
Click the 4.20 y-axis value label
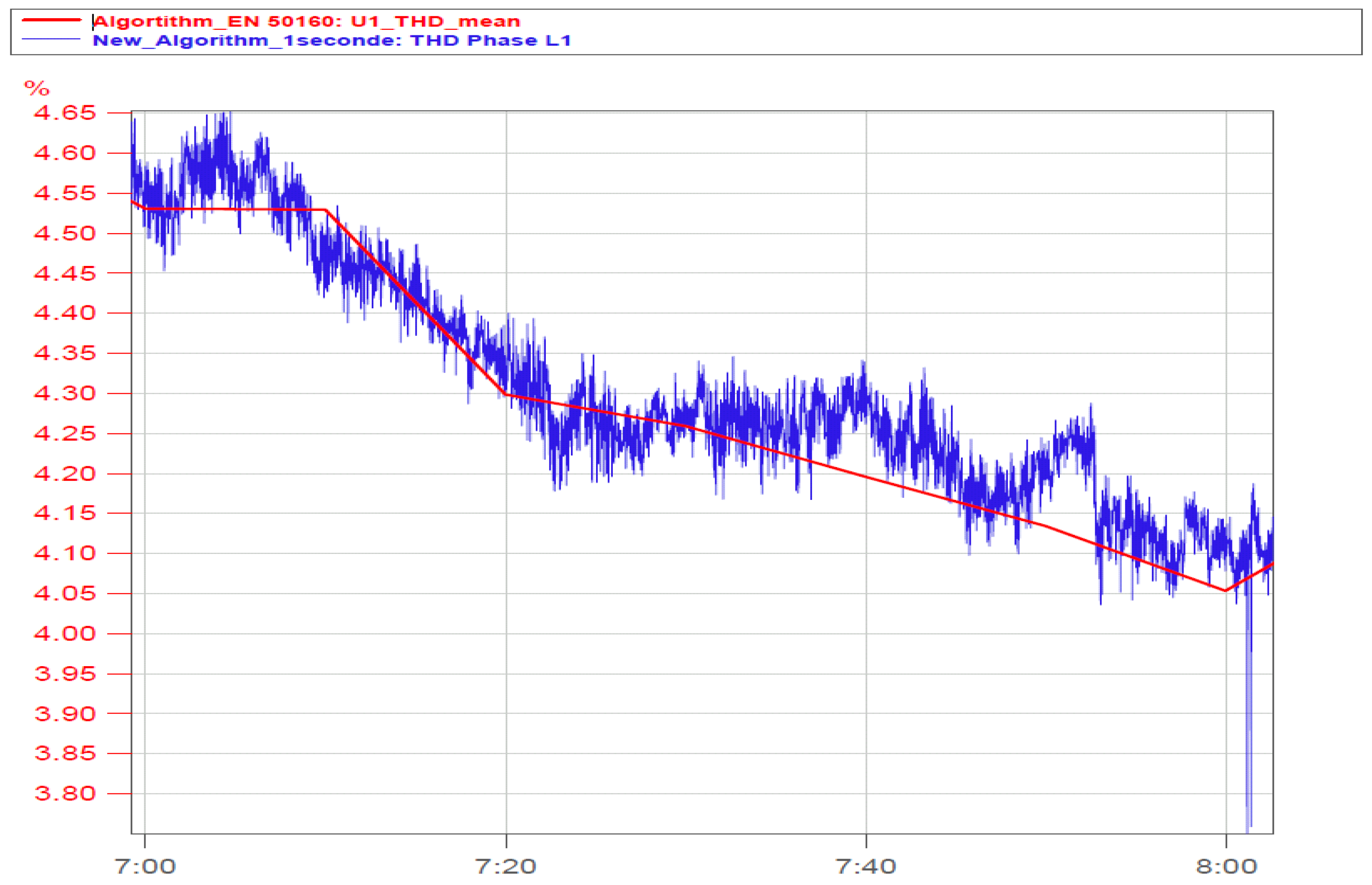64,474
